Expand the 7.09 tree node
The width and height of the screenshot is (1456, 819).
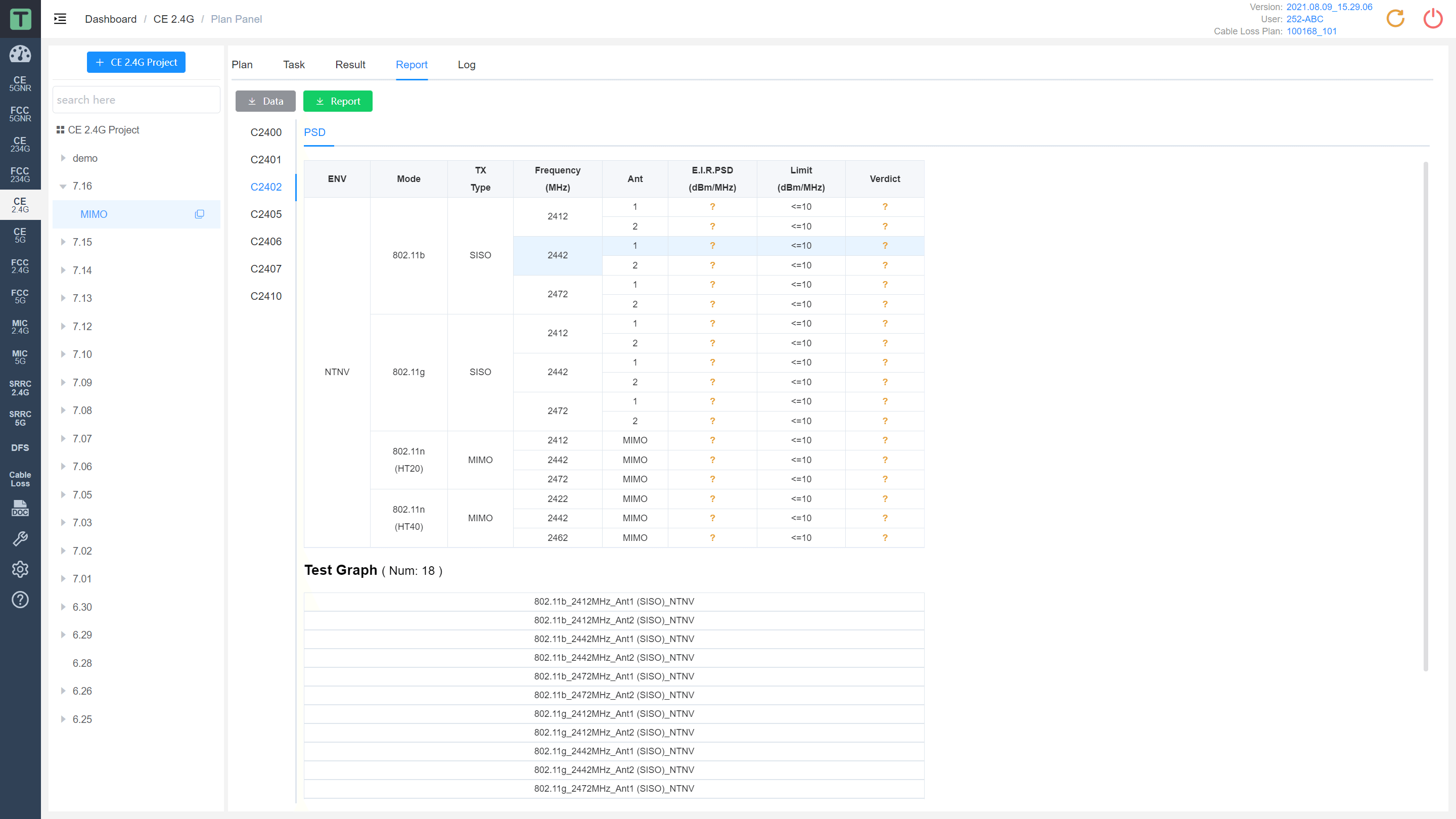63,382
